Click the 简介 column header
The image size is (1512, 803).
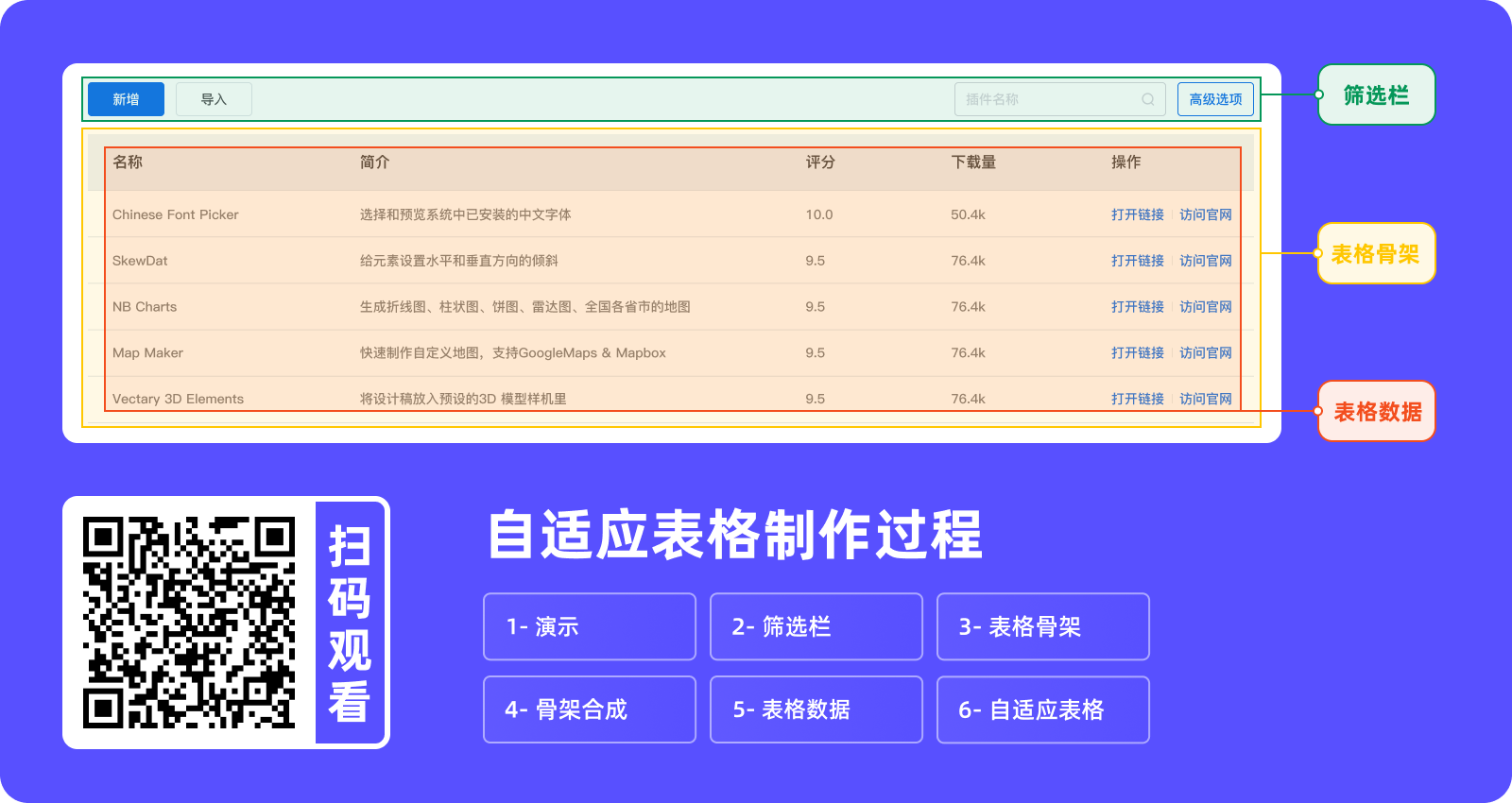click(x=374, y=162)
